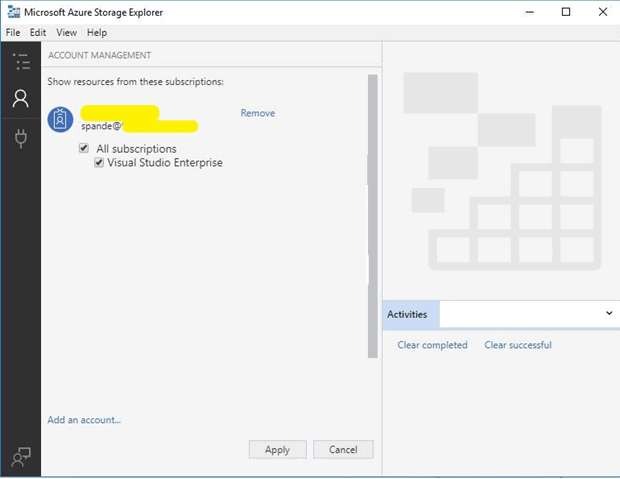Screen dimensions: 620x479
Task: Select the Activities tab
Action: click(x=410, y=314)
